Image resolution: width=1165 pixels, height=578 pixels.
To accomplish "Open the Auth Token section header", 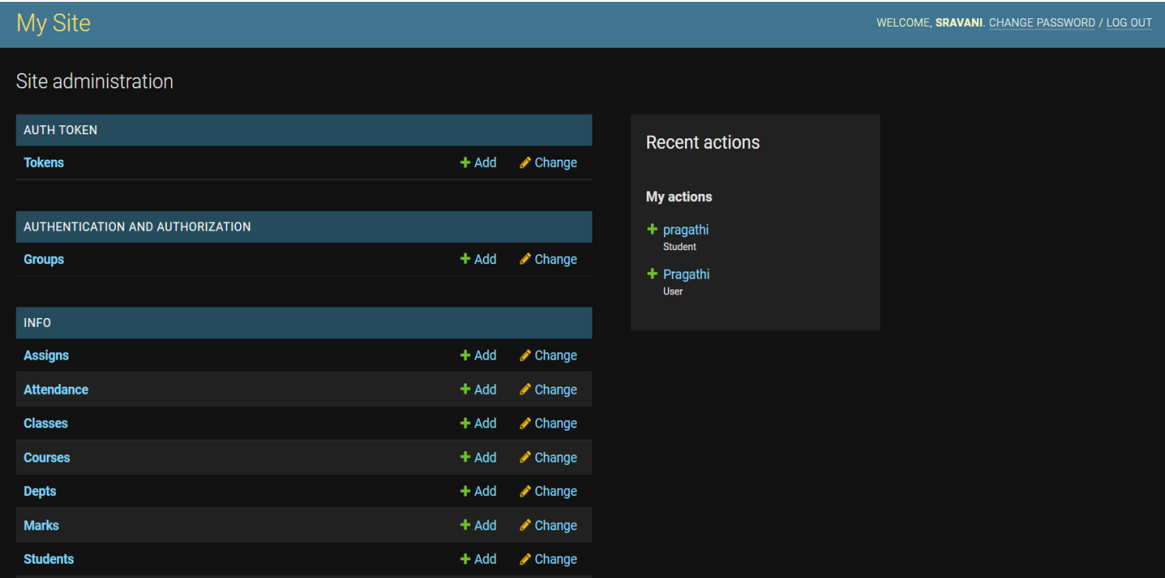I will coord(60,130).
